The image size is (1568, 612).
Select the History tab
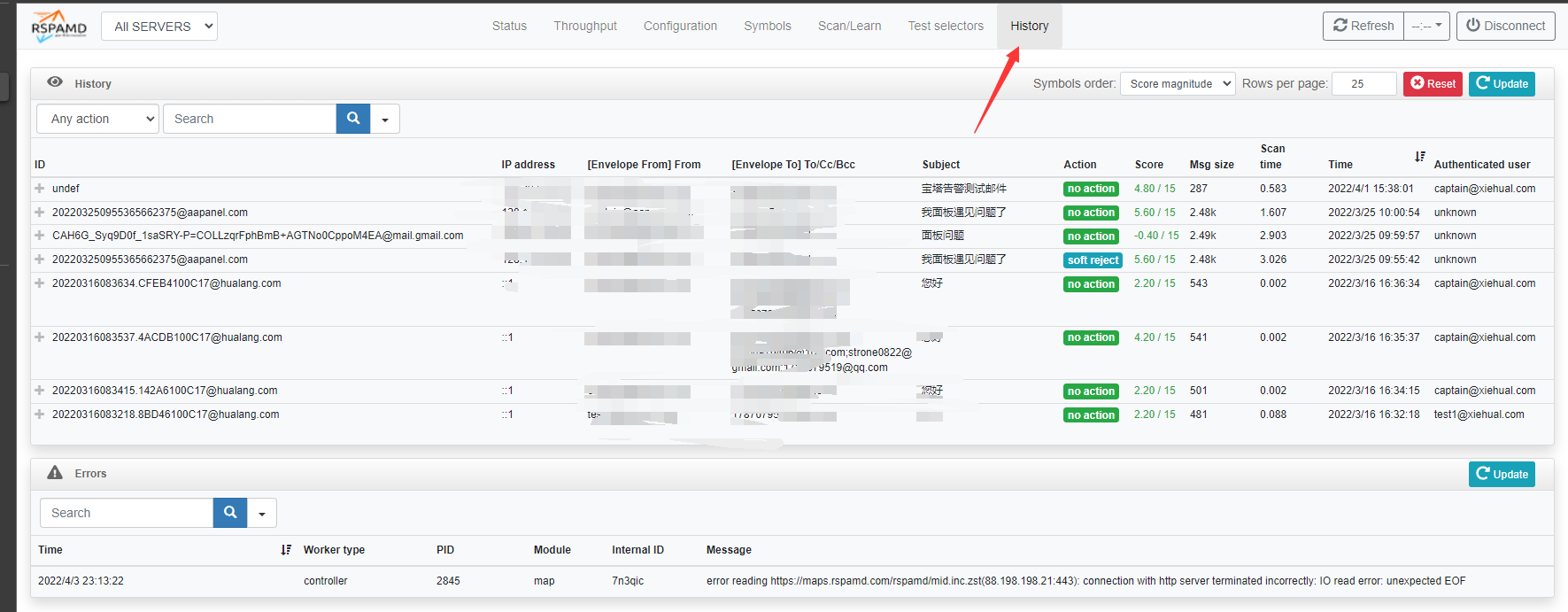(1030, 26)
